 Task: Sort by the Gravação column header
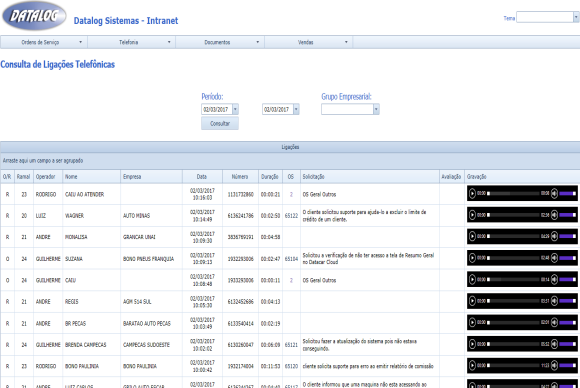[x=522, y=176]
